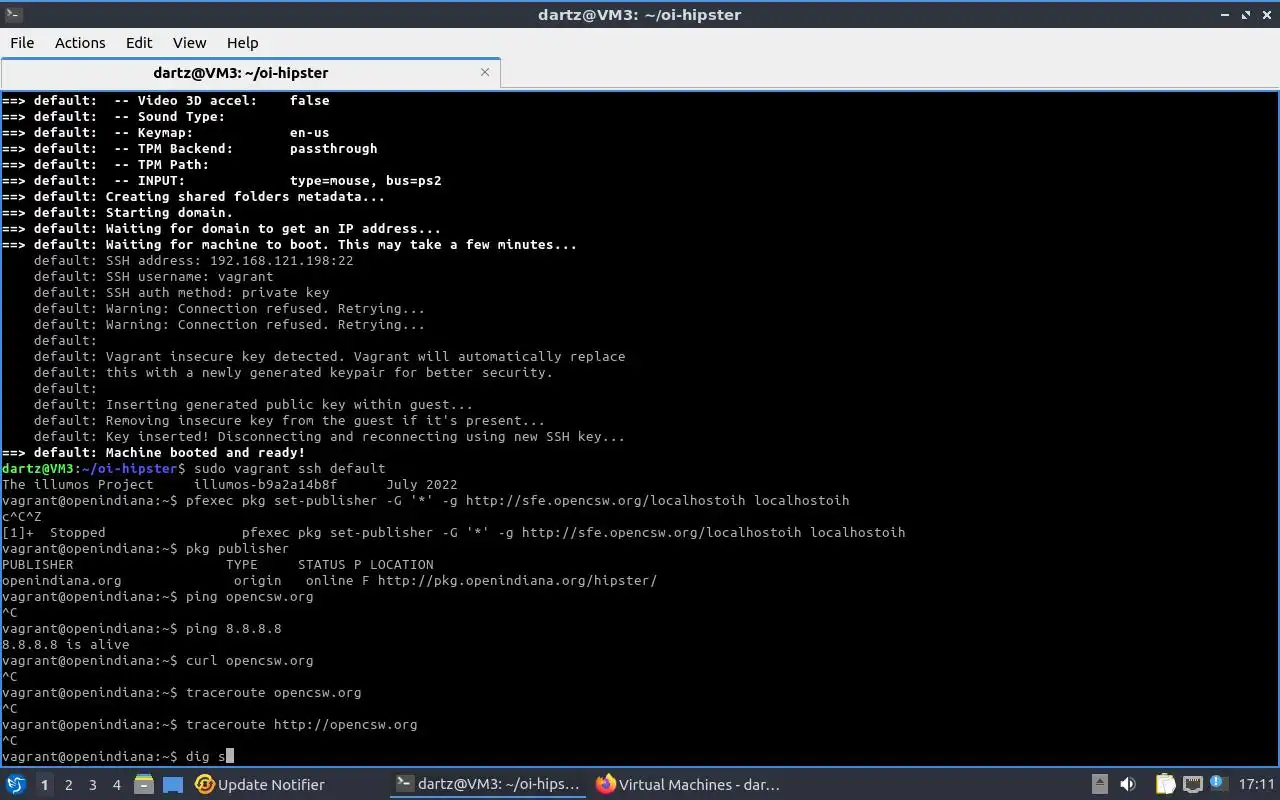Click the pkg.openindiana.org/hipster URL text
The height and width of the screenshot is (800, 1280).
(517, 580)
